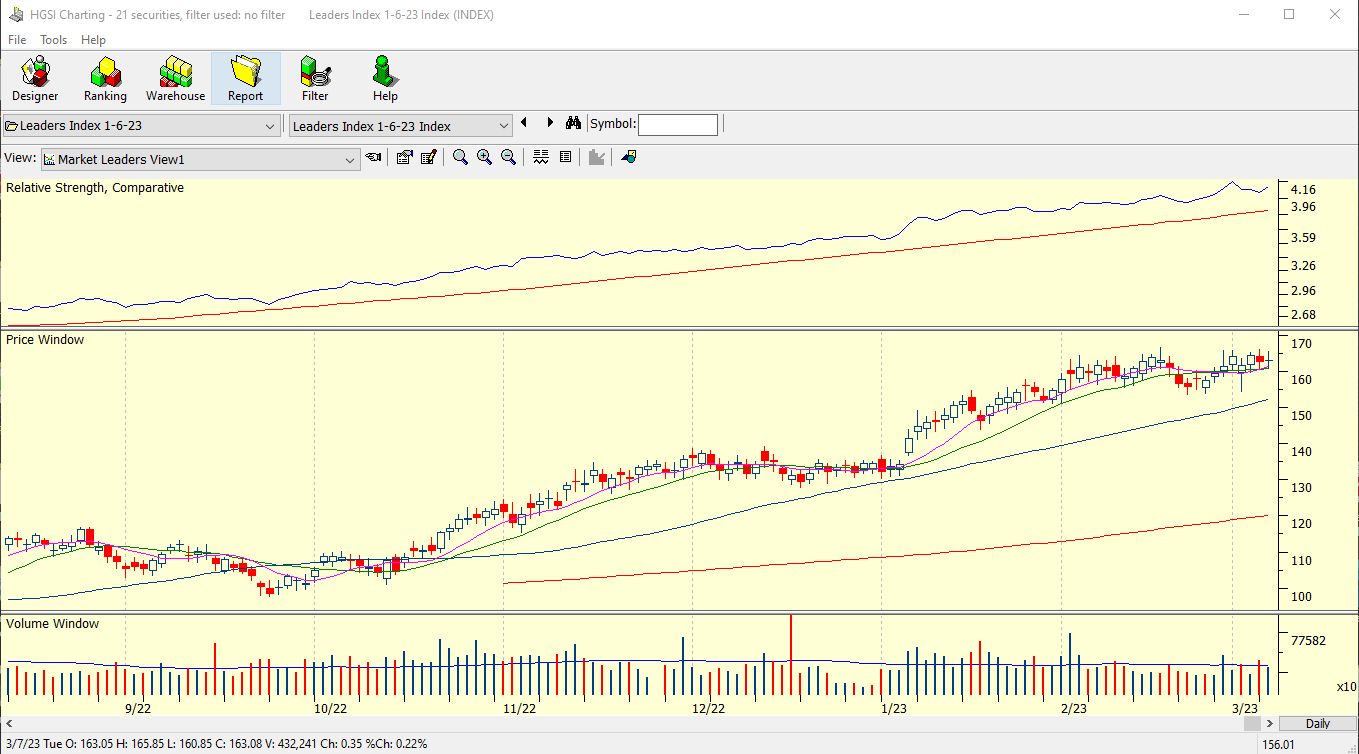Open the Ranking tool
1359x754 pixels.
click(x=105, y=79)
